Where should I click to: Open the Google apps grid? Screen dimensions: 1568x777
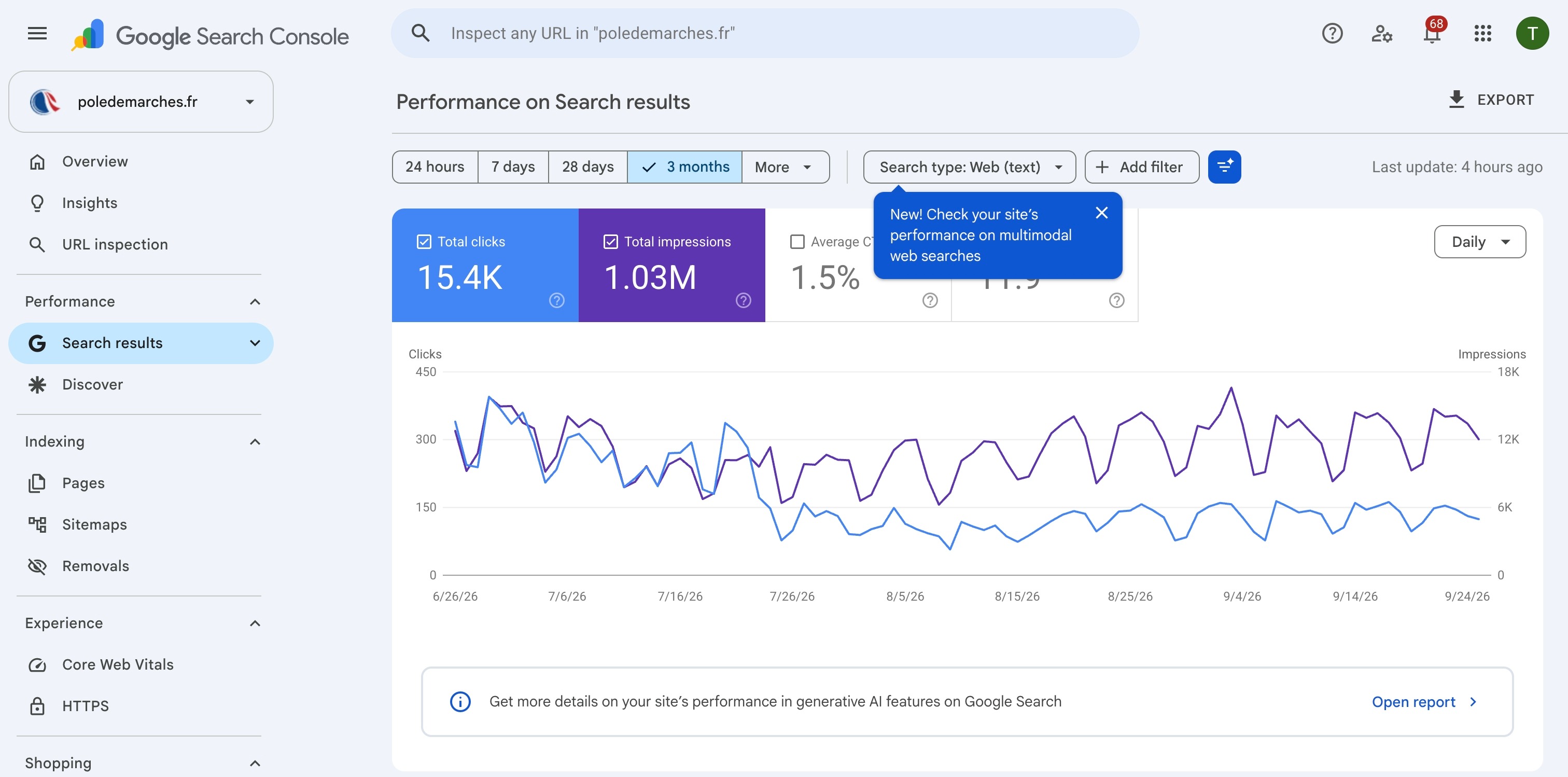pyautogui.click(x=1482, y=34)
